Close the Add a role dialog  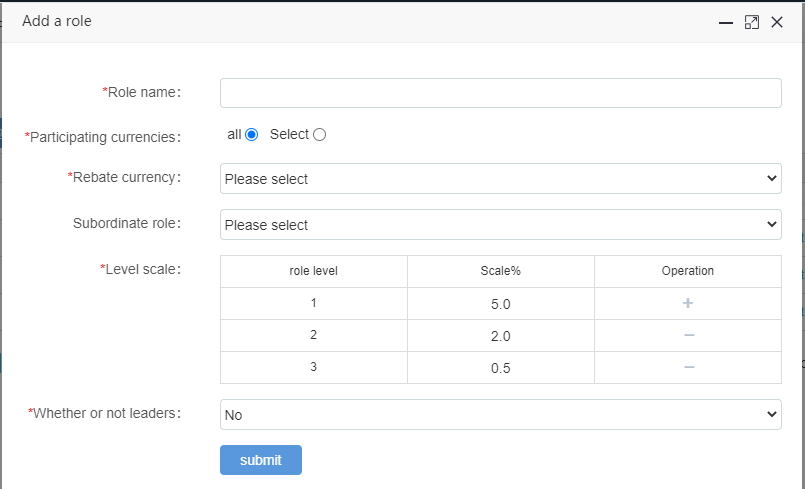coord(777,22)
